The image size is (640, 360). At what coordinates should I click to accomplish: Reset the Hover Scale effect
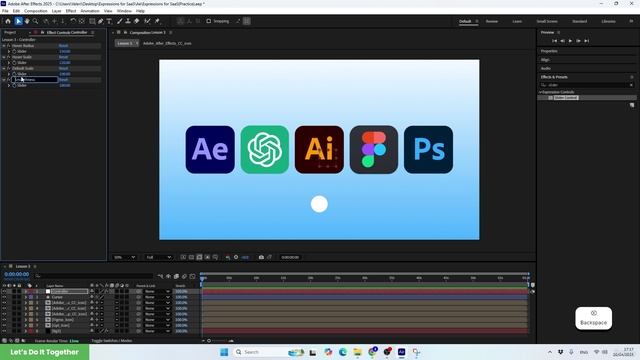coord(63,57)
